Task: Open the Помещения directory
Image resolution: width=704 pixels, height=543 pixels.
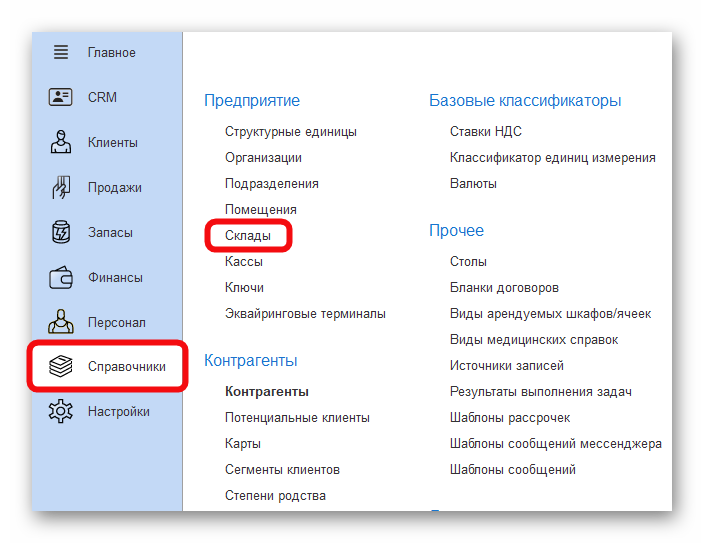Action: (261, 210)
